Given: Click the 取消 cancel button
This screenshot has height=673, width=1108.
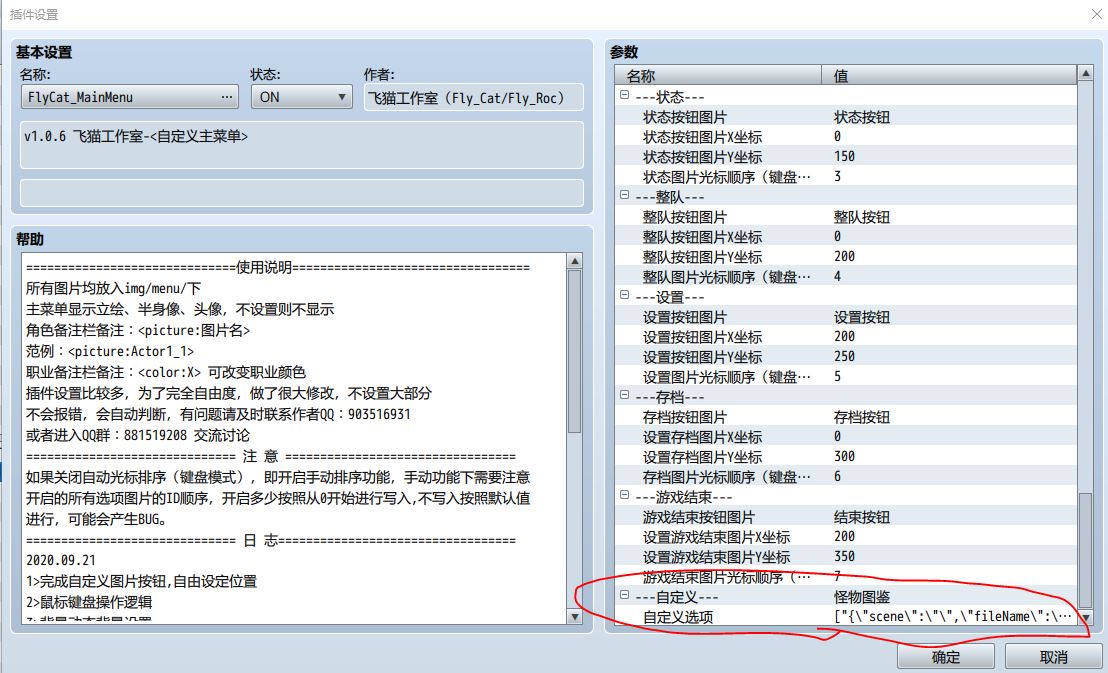Looking at the screenshot, I should pos(1053,657).
